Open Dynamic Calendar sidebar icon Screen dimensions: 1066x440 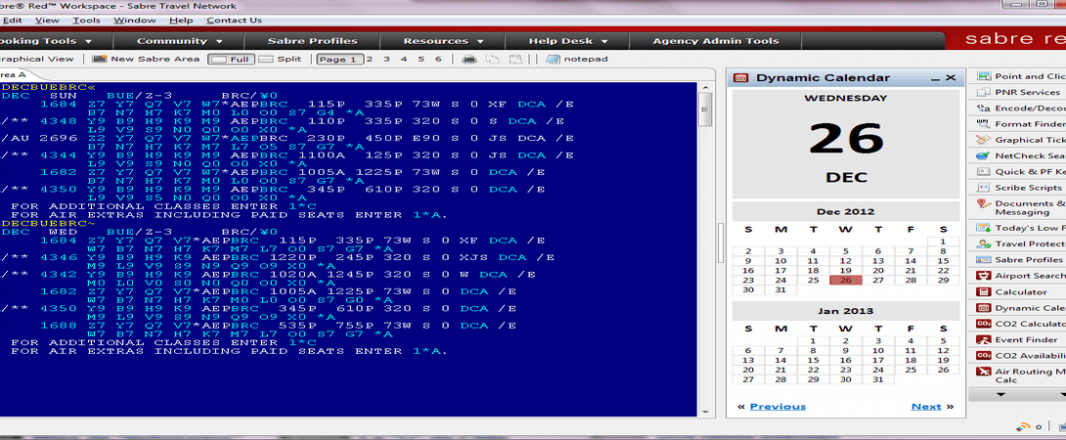(x=983, y=308)
